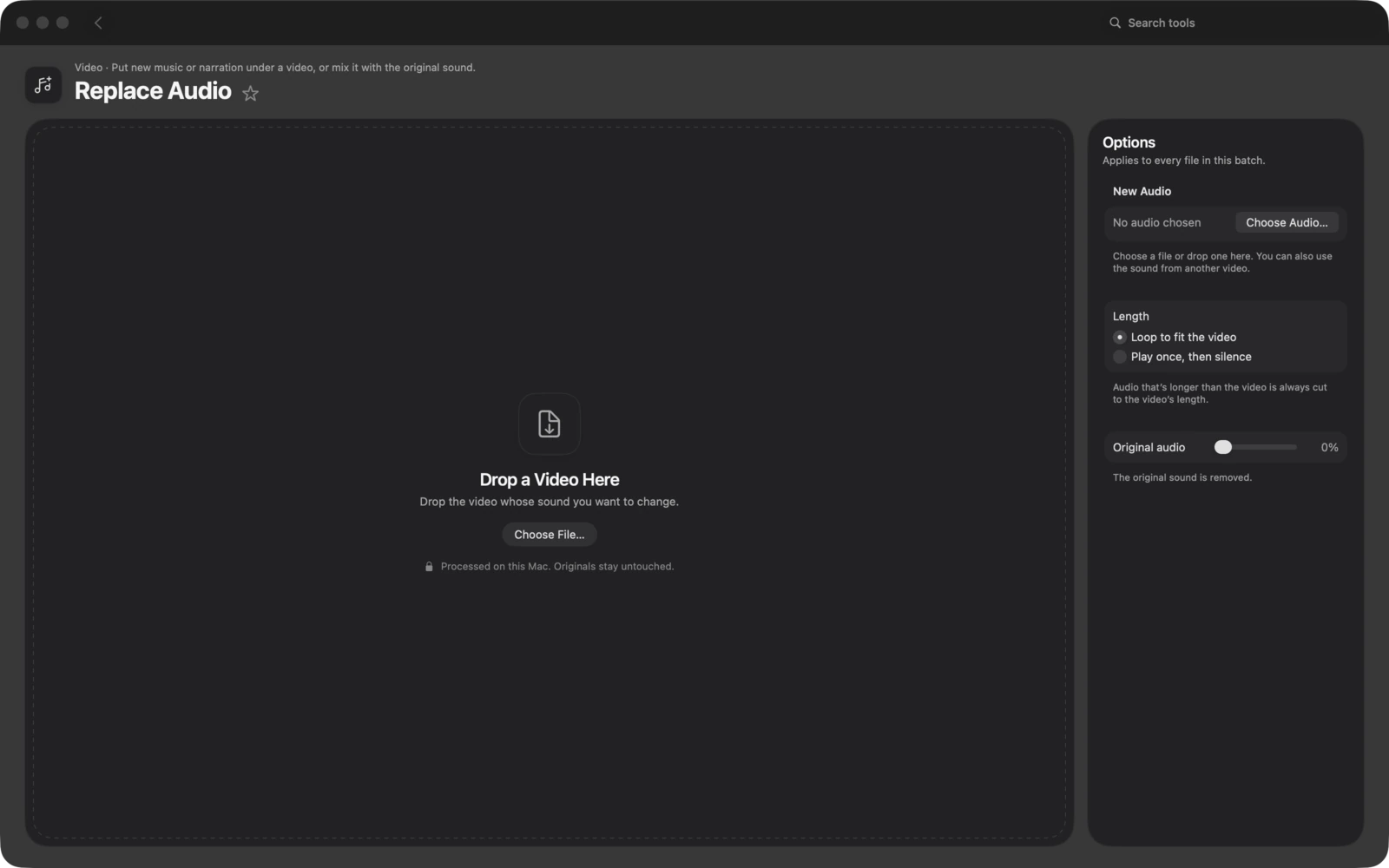Close the window with the red button
This screenshot has width=1389, height=868.
point(23,23)
